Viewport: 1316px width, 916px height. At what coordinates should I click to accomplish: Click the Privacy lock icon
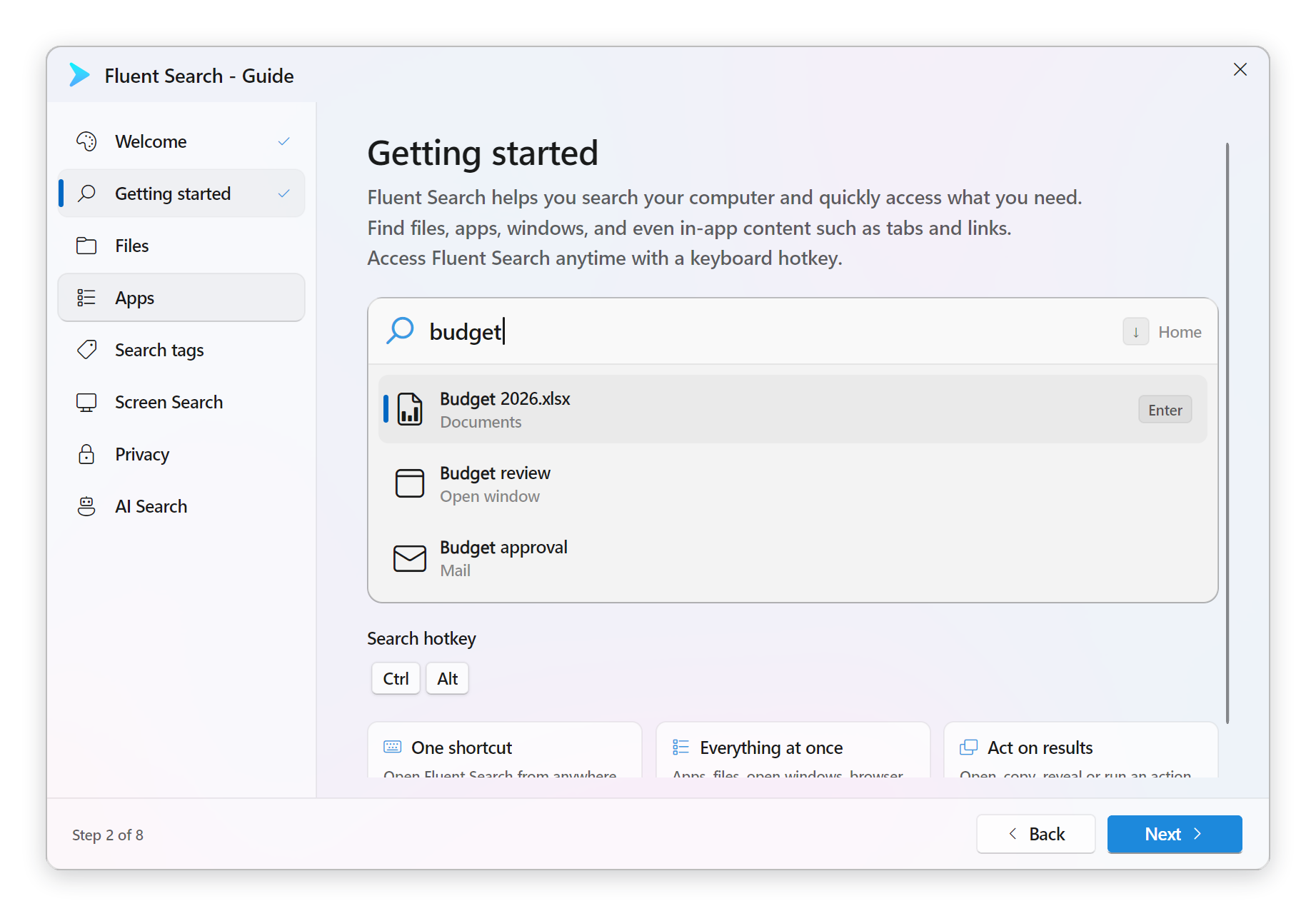[86, 454]
